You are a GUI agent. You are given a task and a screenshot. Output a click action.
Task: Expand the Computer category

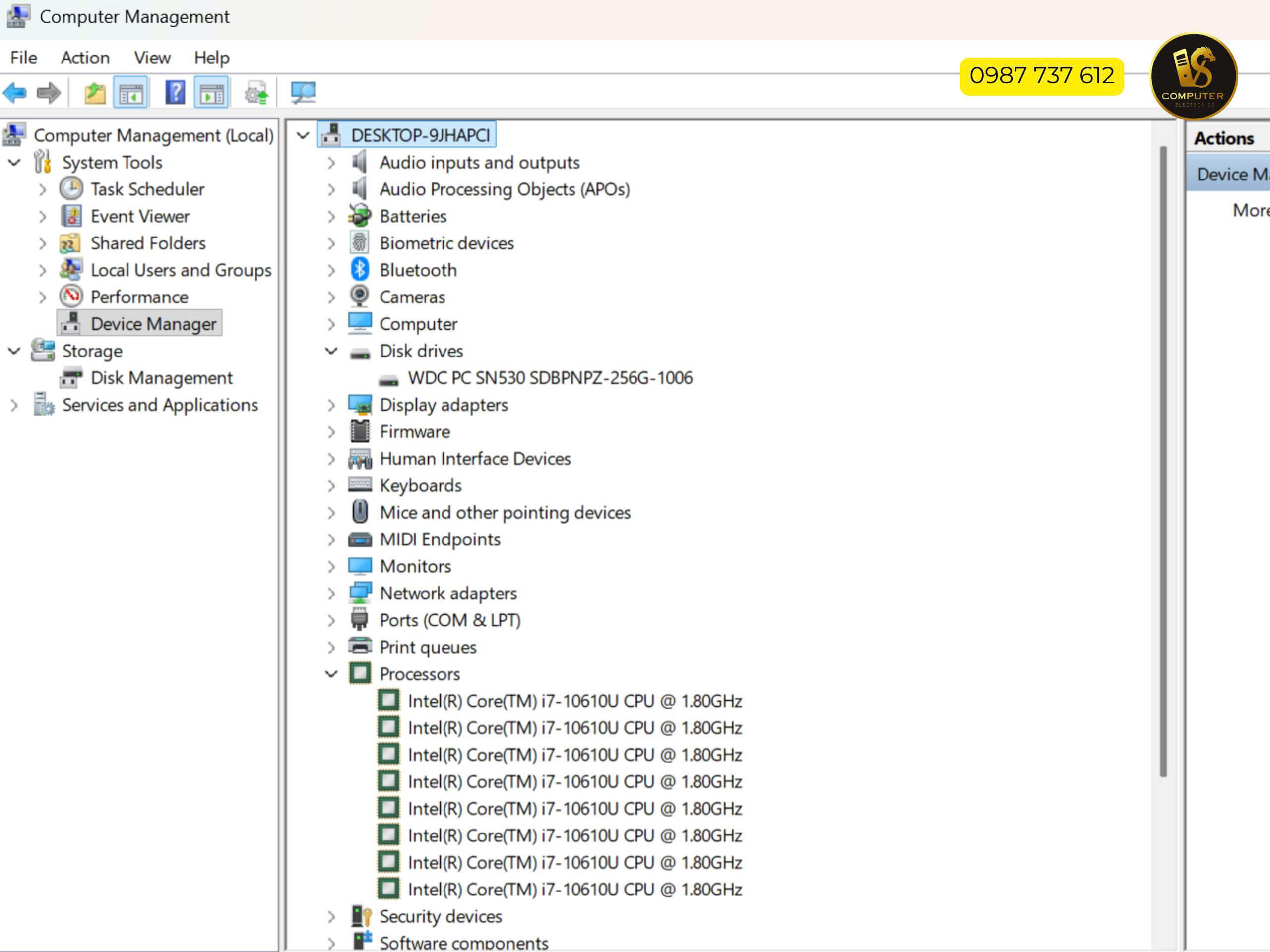tap(331, 324)
